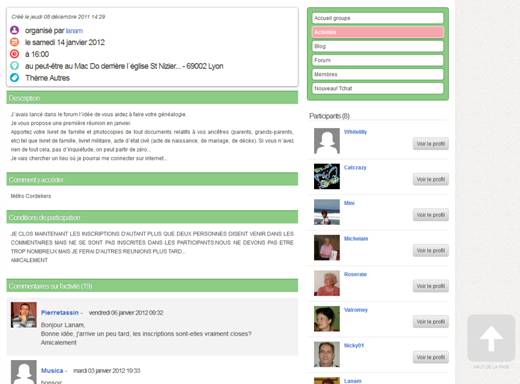The width and height of the screenshot is (520, 384).
Task: Open Musica's default avatar picture
Action: [24, 372]
